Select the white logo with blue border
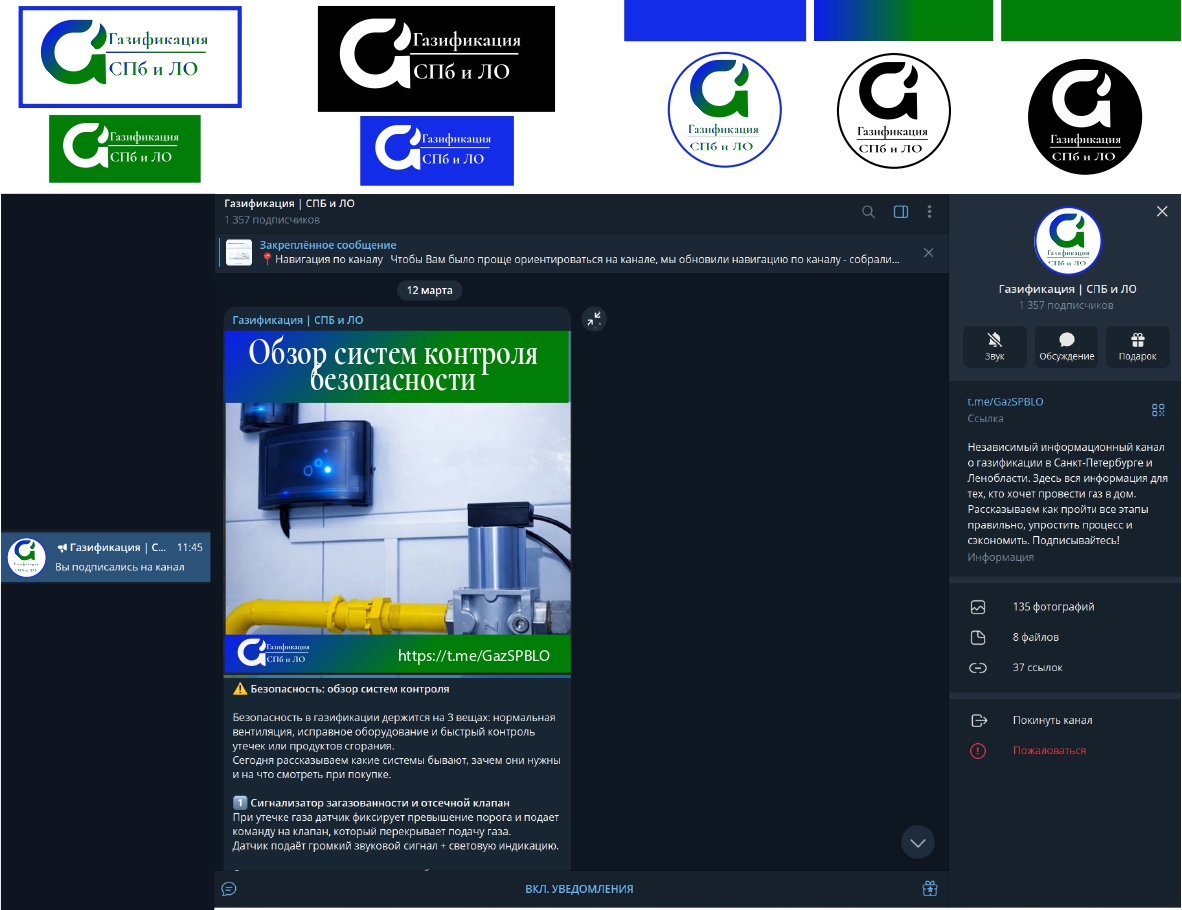The image size is (1182, 910). pyautogui.click(x=130, y=57)
